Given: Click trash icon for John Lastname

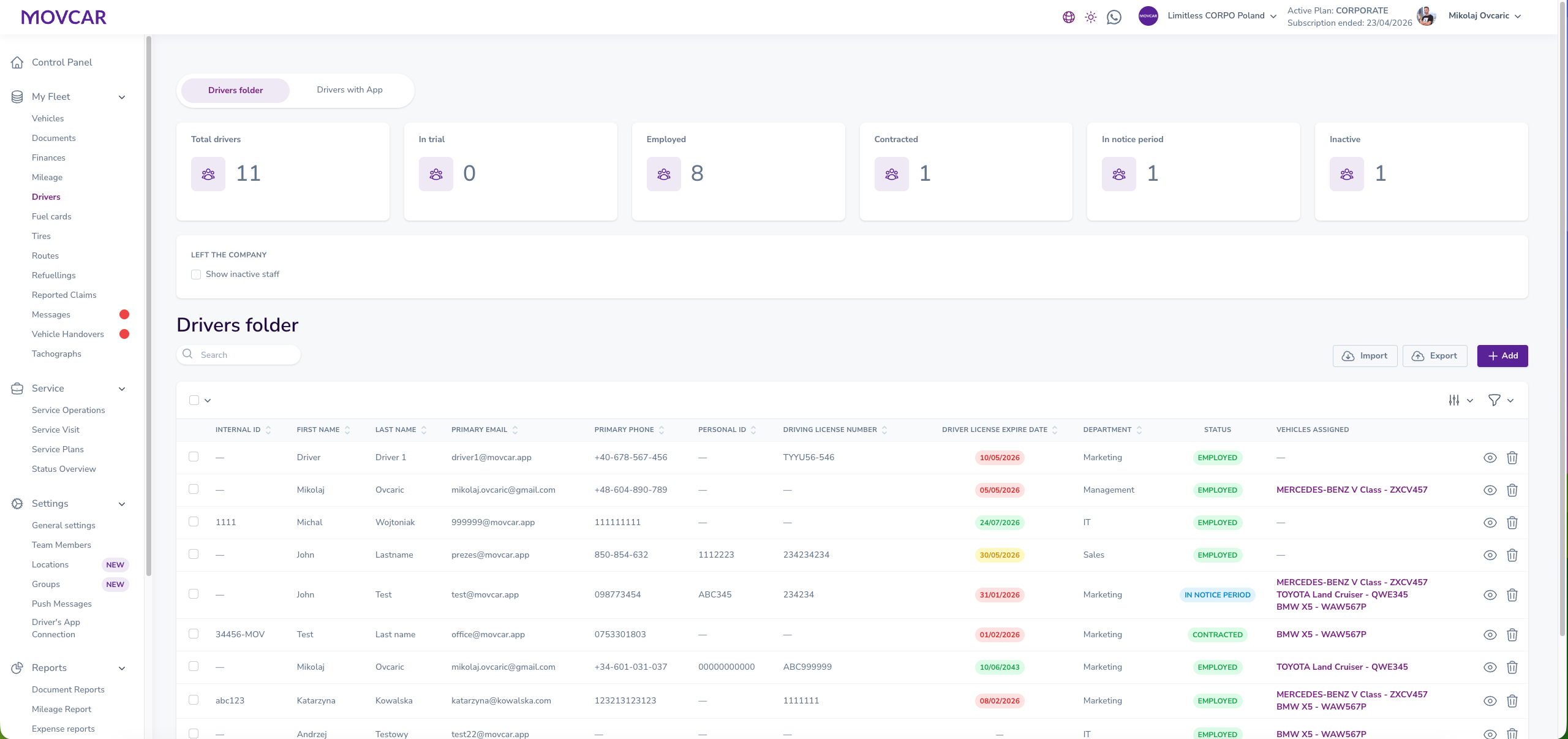Looking at the screenshot, I should 1512,555.
